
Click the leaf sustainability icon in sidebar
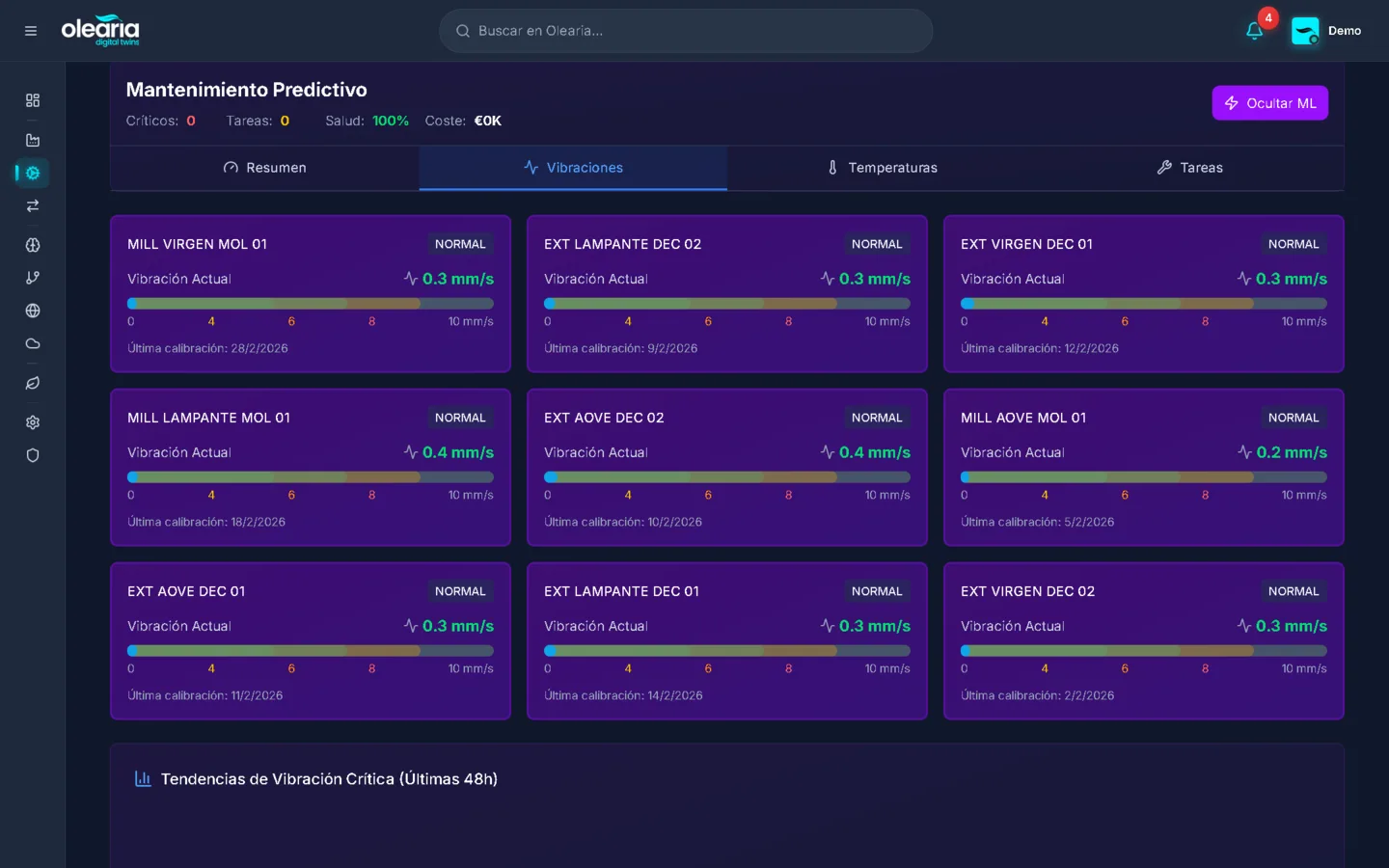[x=33, y=383]
